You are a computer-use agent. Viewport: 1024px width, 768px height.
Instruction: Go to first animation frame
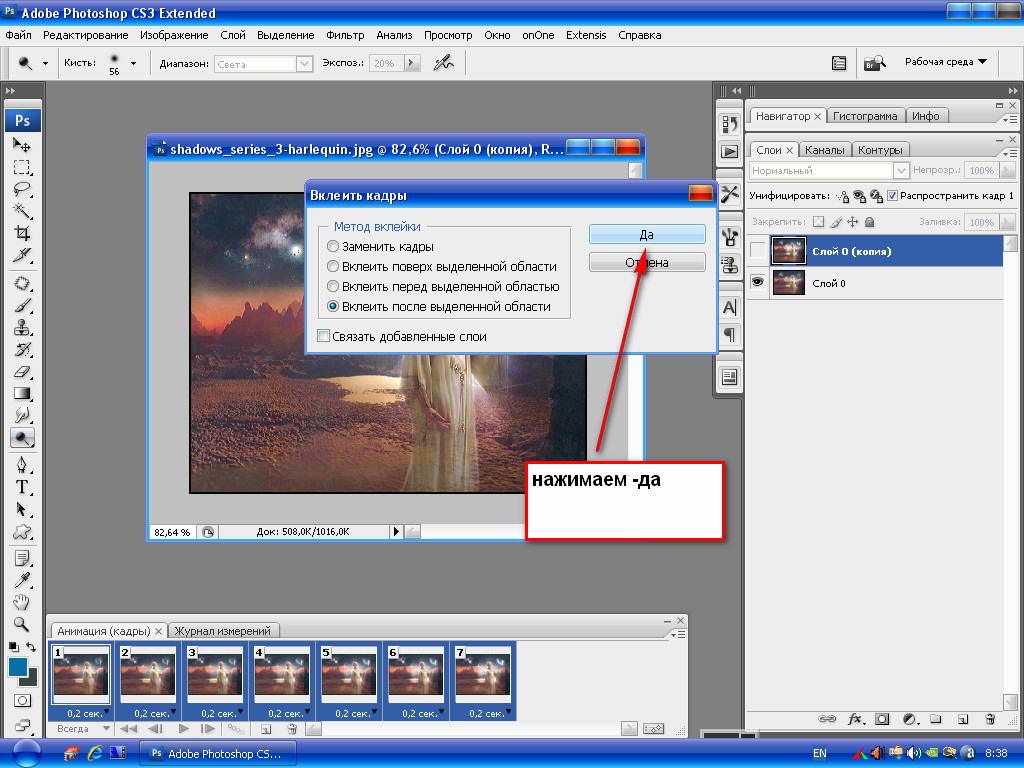click(128, 728)
